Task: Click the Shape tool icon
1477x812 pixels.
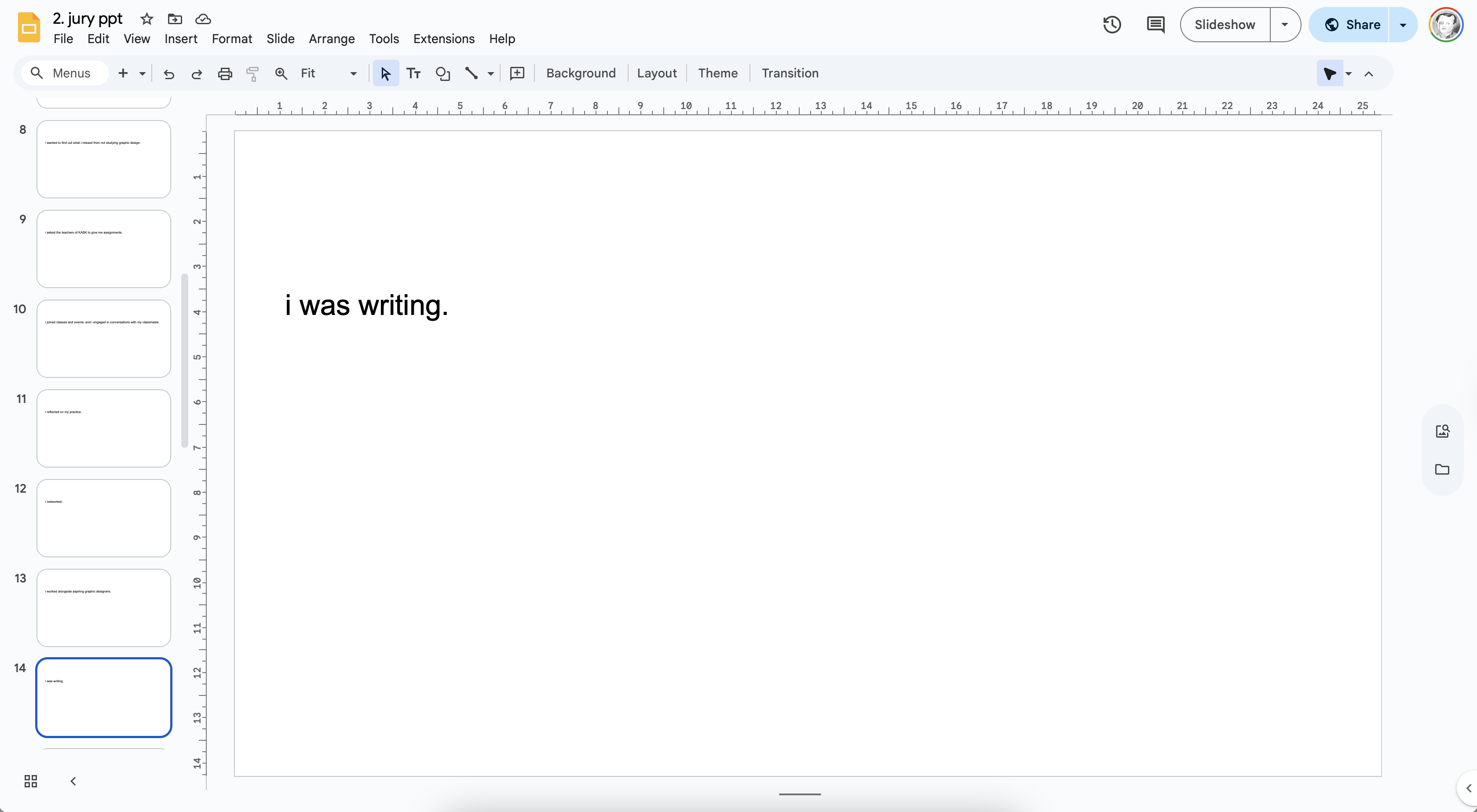Action: 442,73
